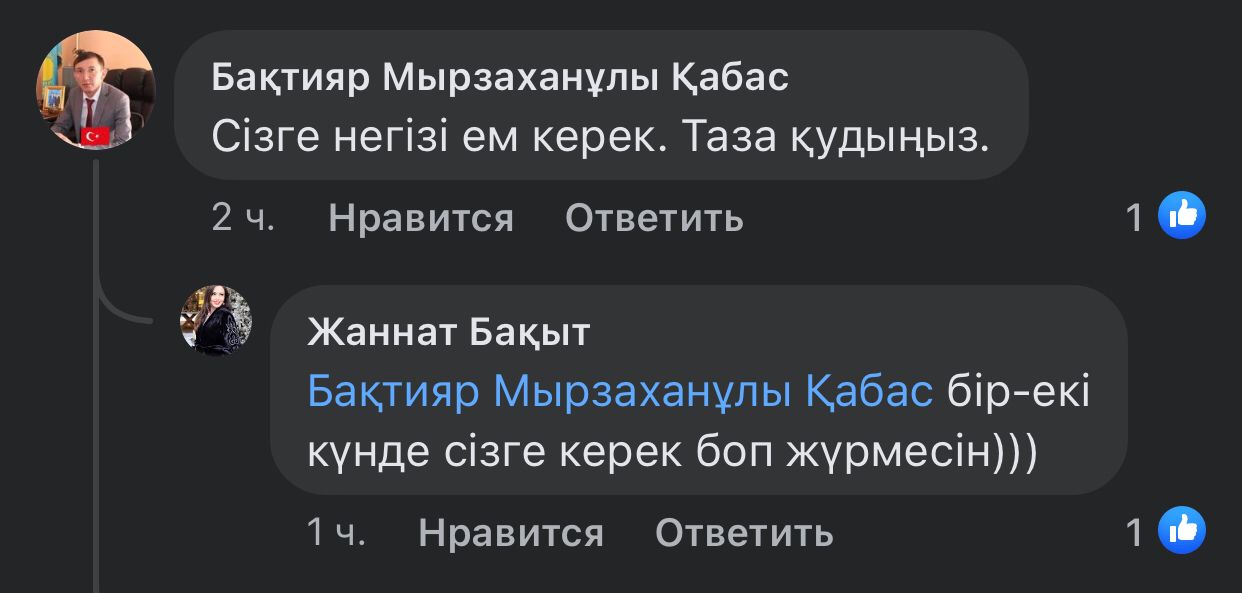1242x593 pixels.
Task: Open the '1 ч.' timestamp on the reply
Action: [336, 533]
